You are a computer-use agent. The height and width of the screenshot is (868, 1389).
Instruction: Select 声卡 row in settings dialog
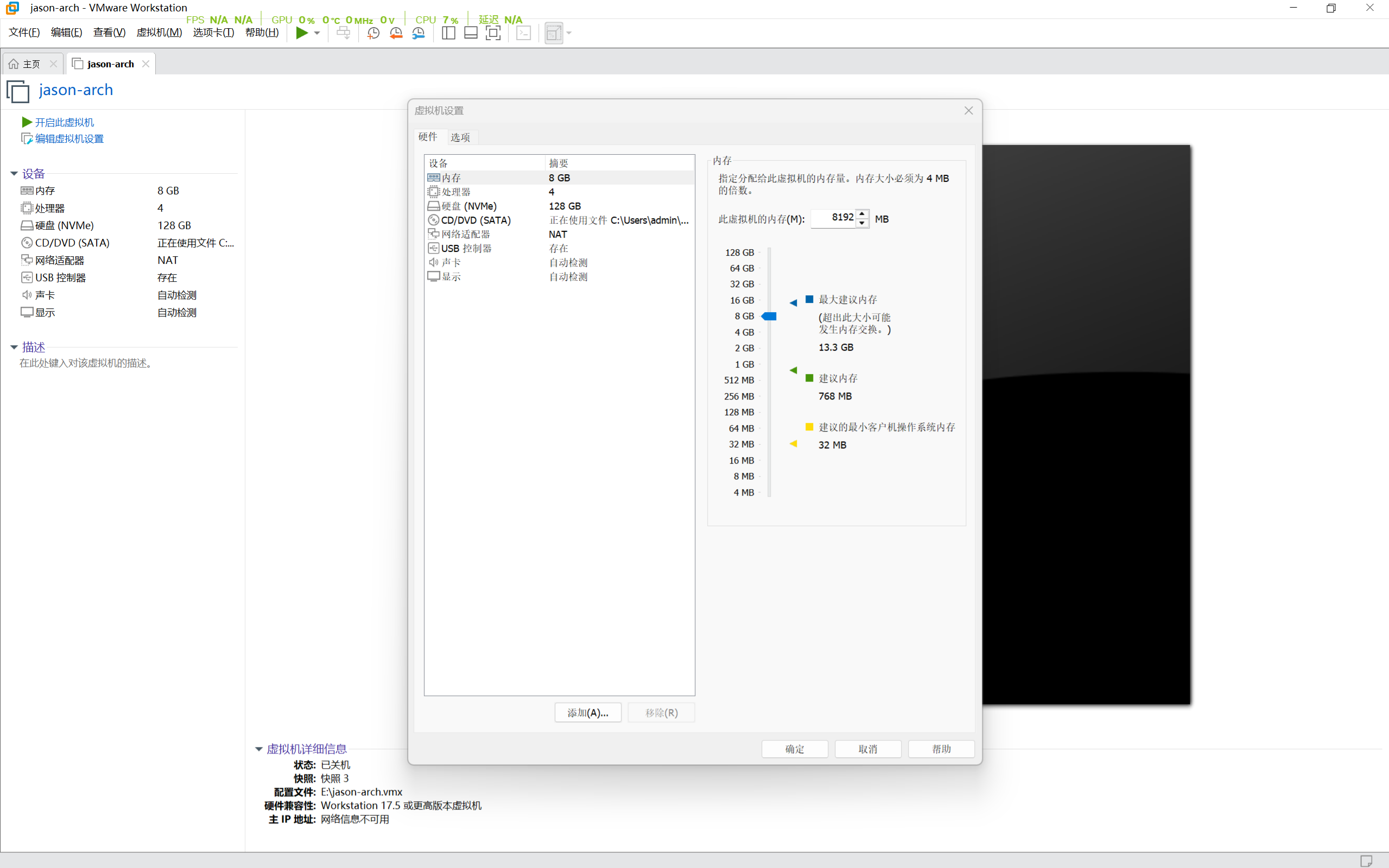pos(560,262)
